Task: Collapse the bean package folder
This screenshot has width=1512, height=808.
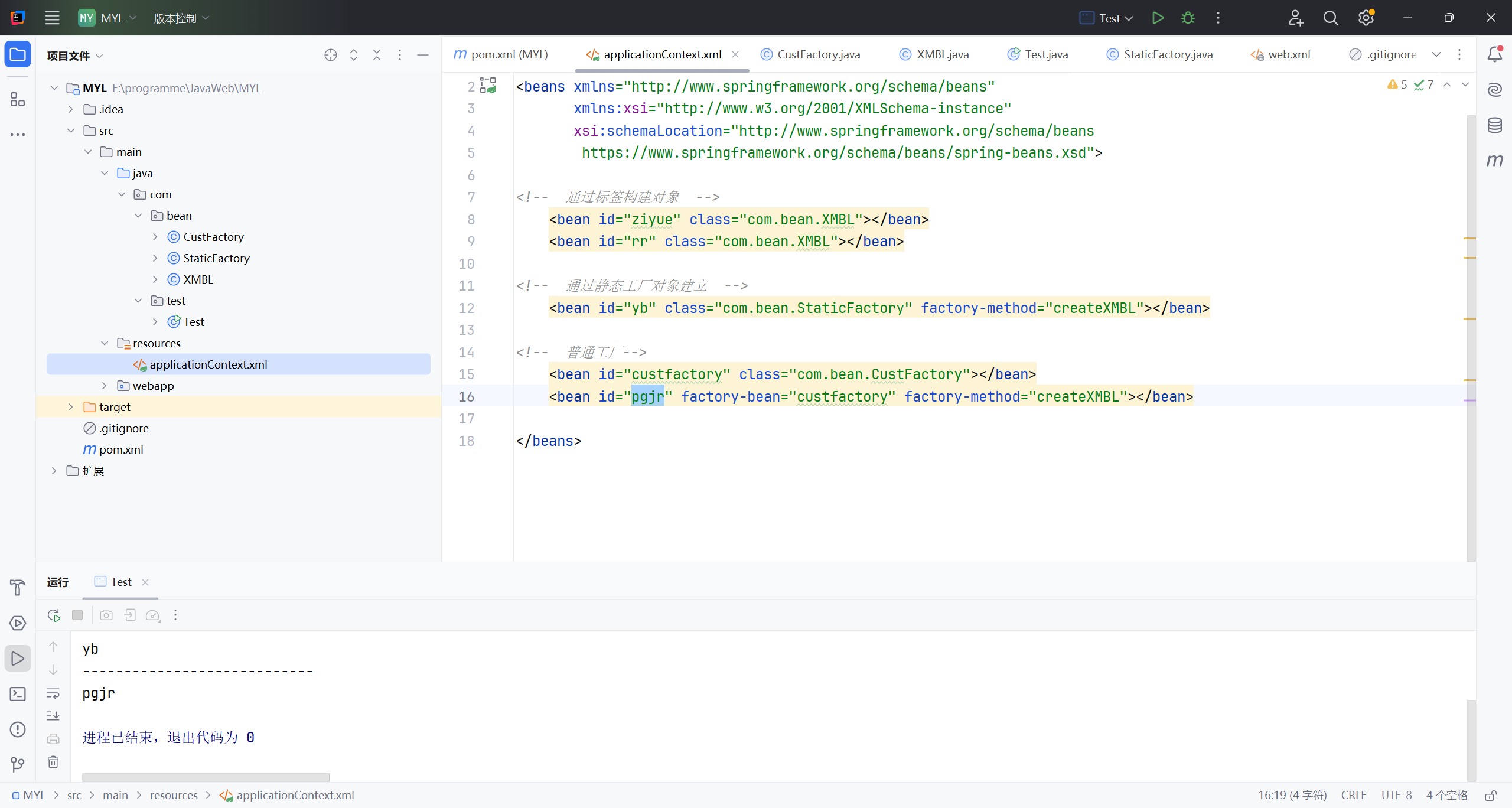Action: coord(138,216)
